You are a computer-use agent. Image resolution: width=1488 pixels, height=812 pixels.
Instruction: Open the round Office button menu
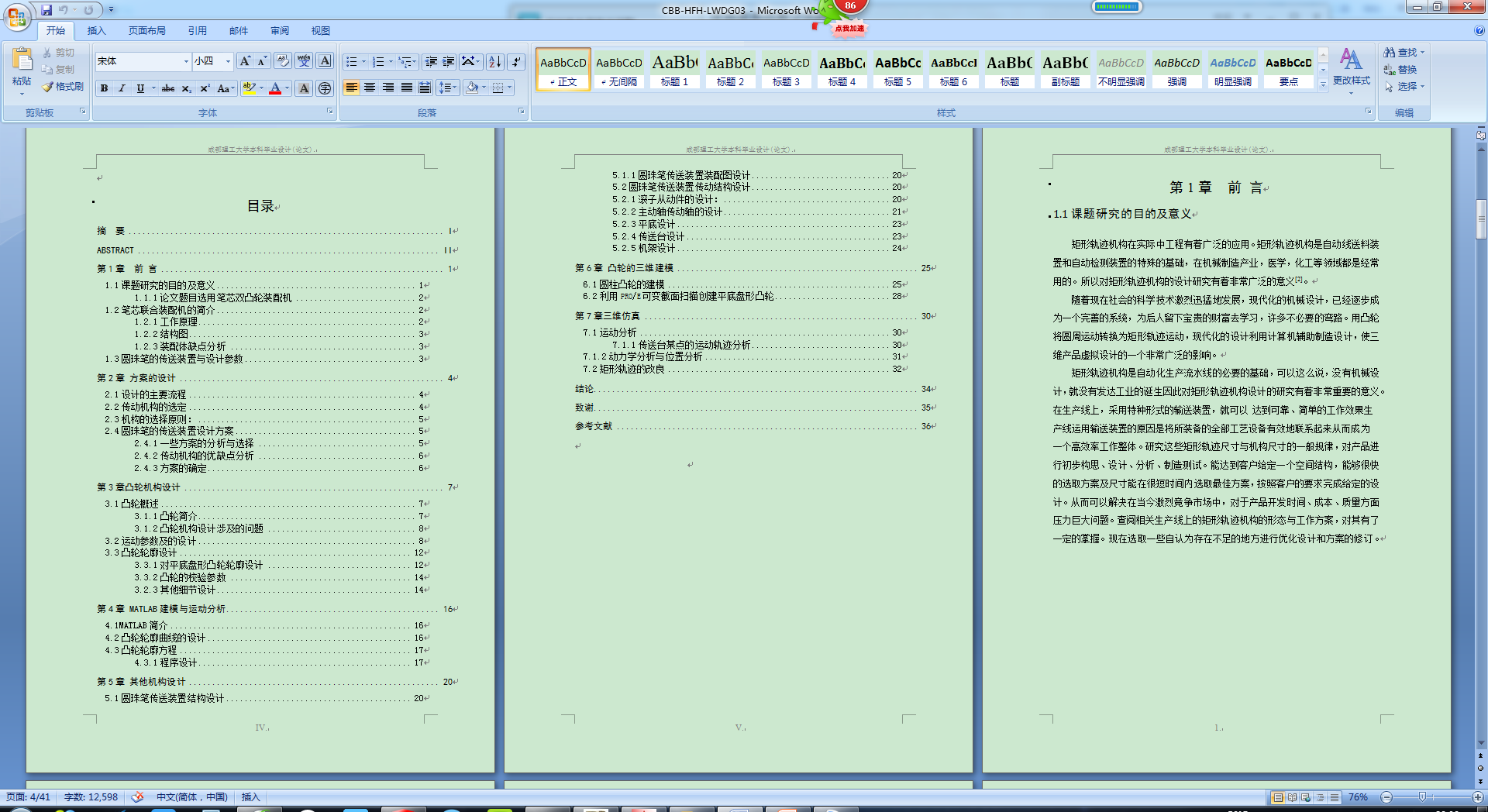click(x=17, y=16)
